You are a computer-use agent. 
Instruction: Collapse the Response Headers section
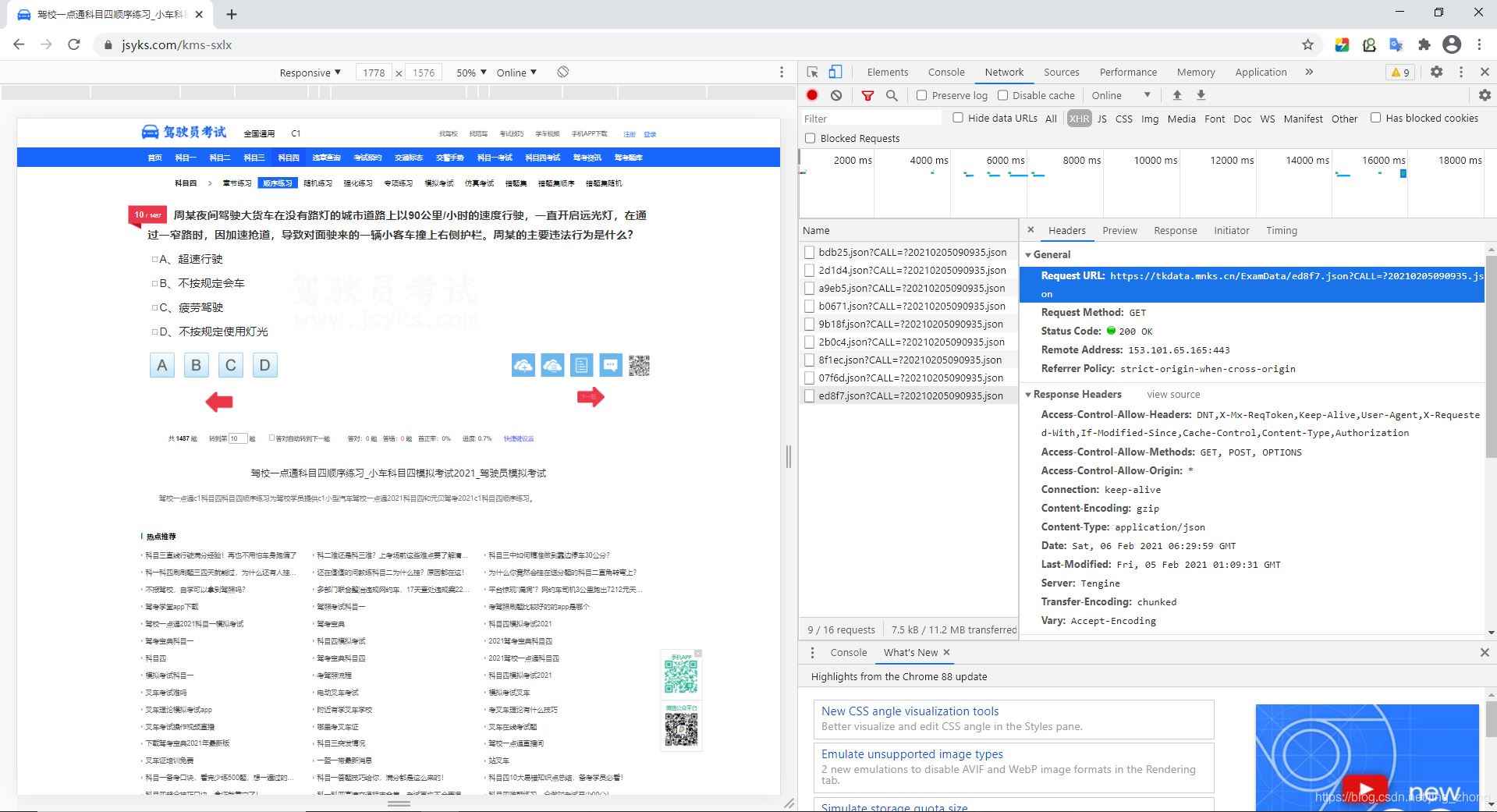click(x=1028, y=395)
